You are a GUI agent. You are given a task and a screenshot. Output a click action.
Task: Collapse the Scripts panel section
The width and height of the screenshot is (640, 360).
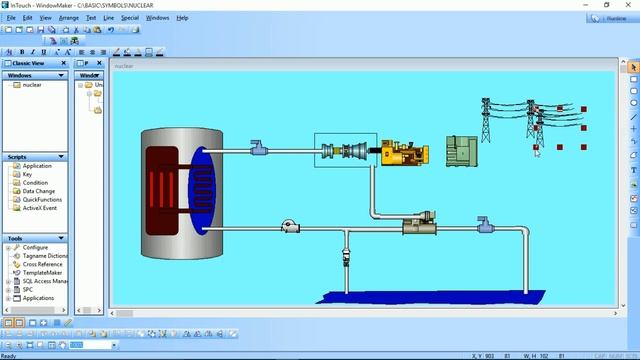coord(61,157)
